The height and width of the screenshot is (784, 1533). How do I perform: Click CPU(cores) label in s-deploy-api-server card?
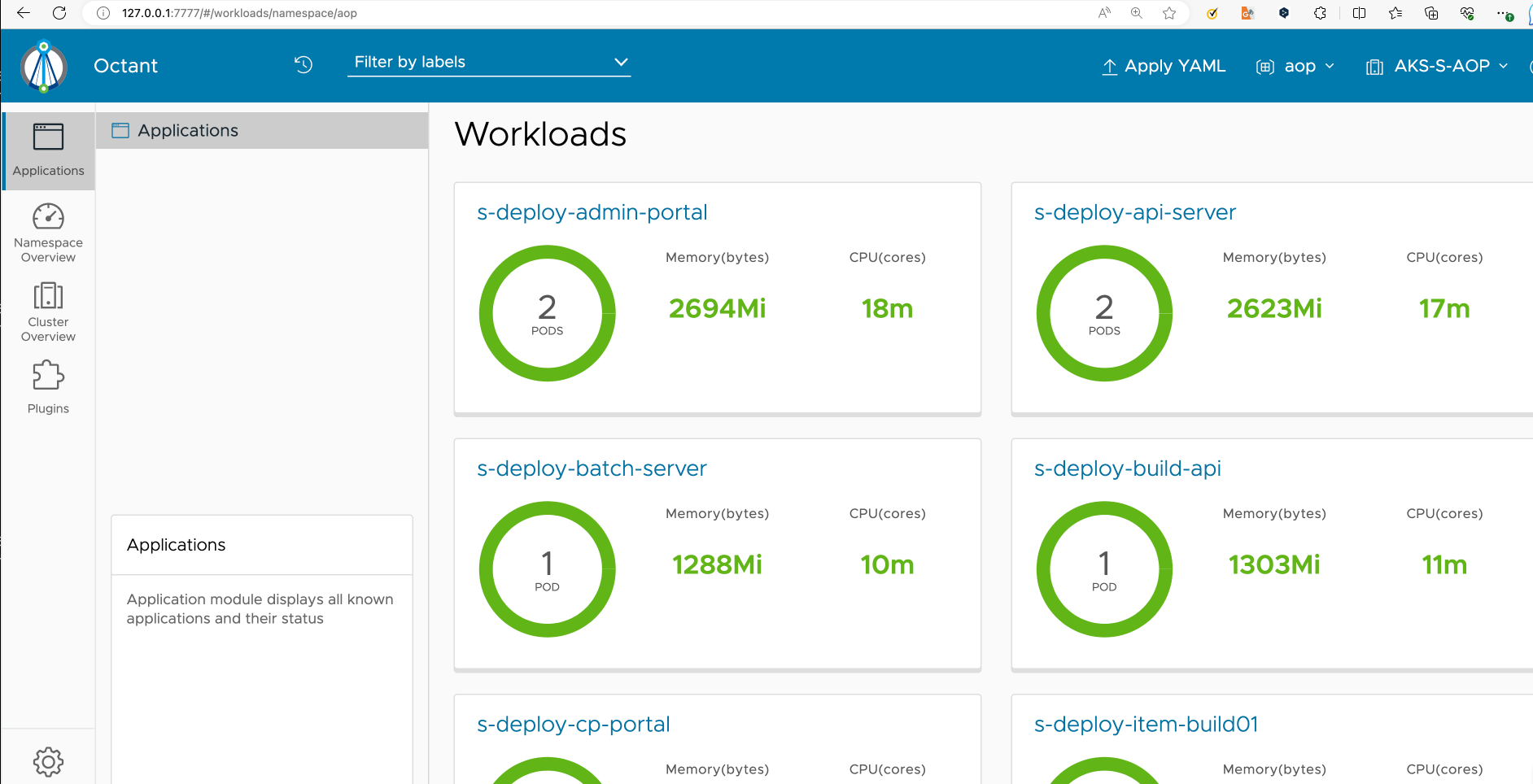point(1444,258)
